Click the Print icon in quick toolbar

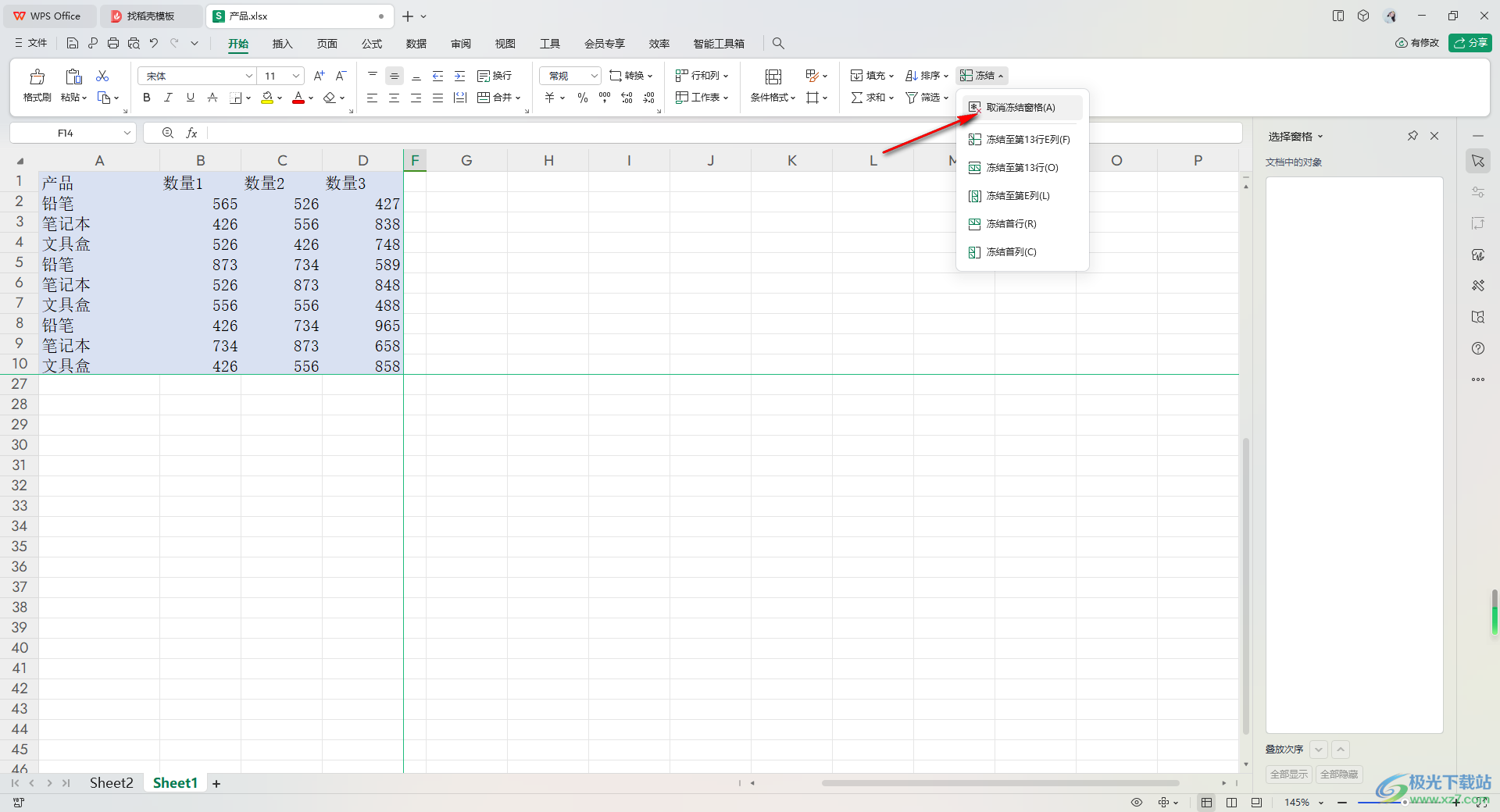113,44
